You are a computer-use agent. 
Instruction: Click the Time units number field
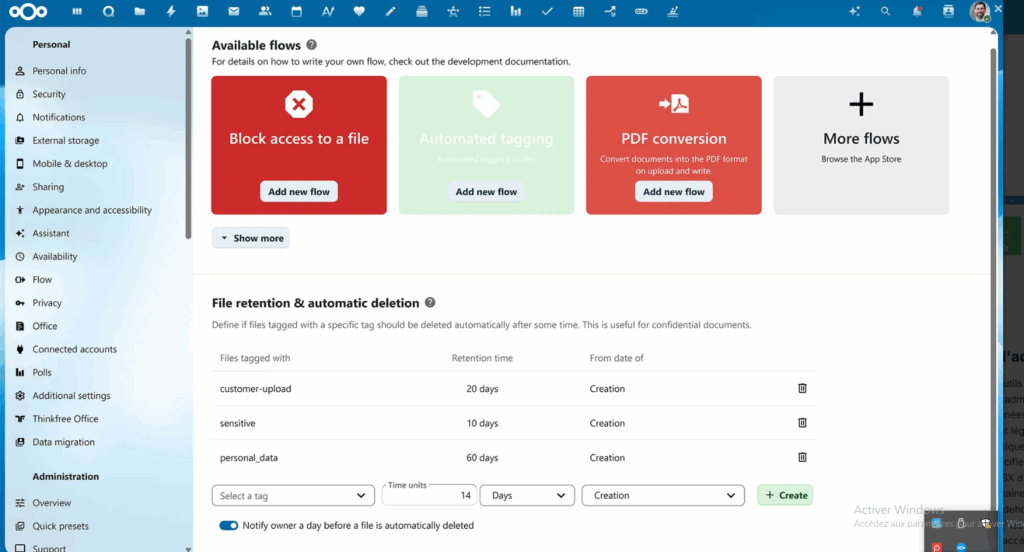[428, 495]
